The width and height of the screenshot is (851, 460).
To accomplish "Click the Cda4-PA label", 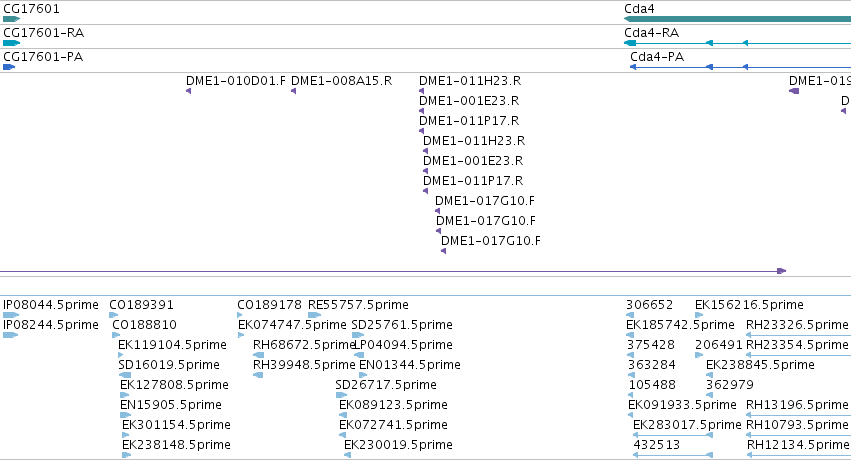I will (657, 57).
